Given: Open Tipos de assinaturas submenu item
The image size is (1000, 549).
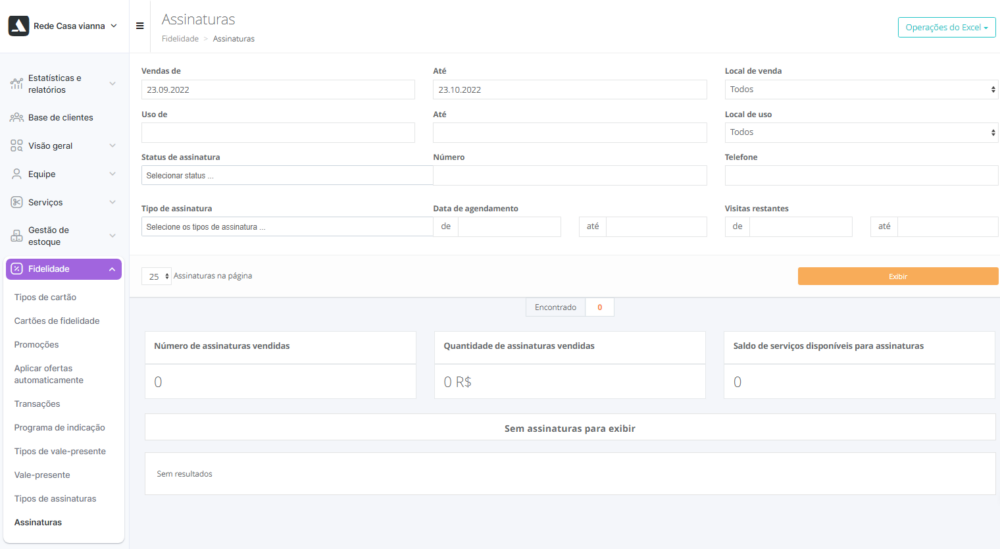Looking at the screenshot, I should click(x=55, y=499).
